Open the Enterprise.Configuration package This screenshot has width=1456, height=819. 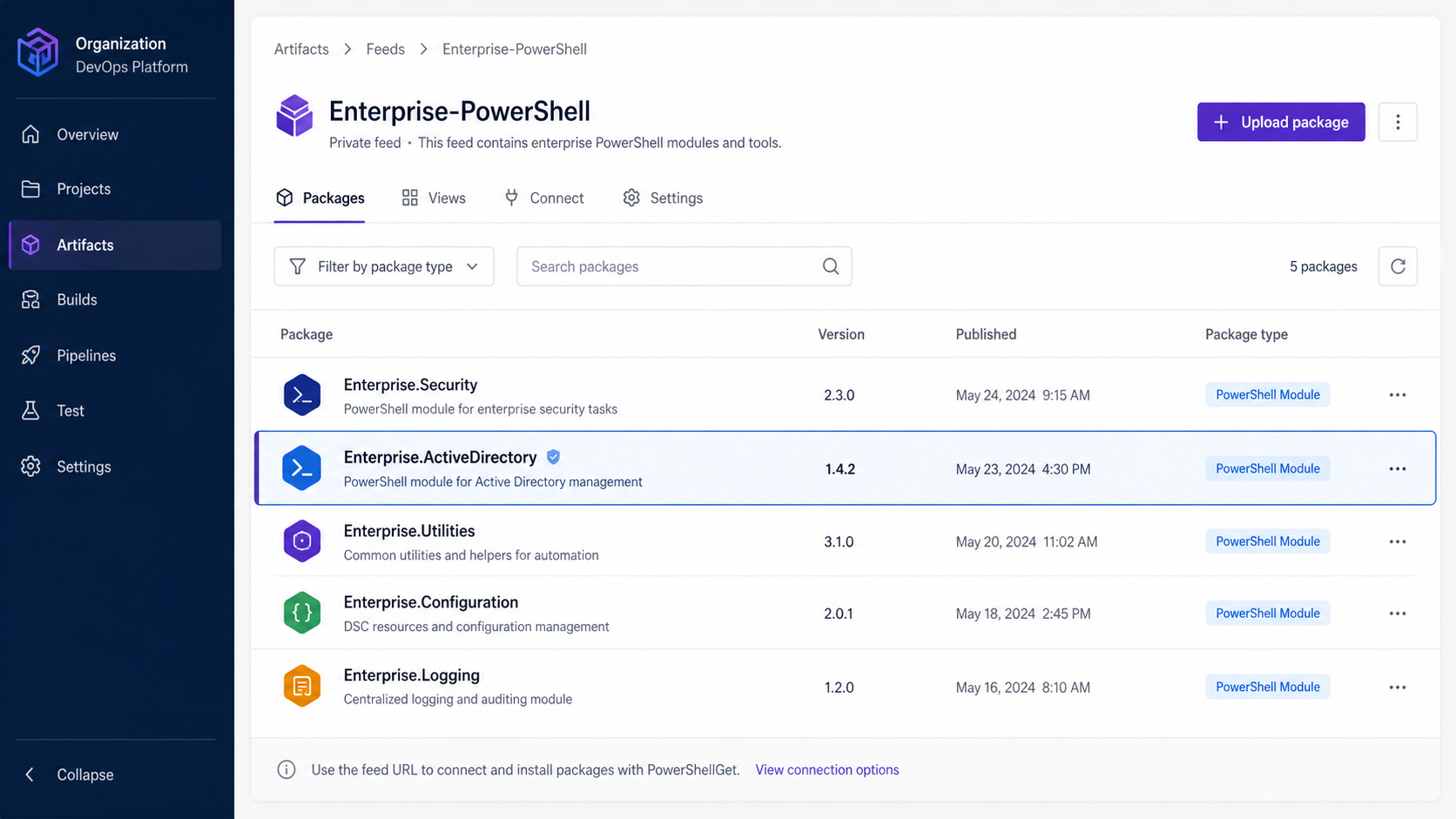431,602
